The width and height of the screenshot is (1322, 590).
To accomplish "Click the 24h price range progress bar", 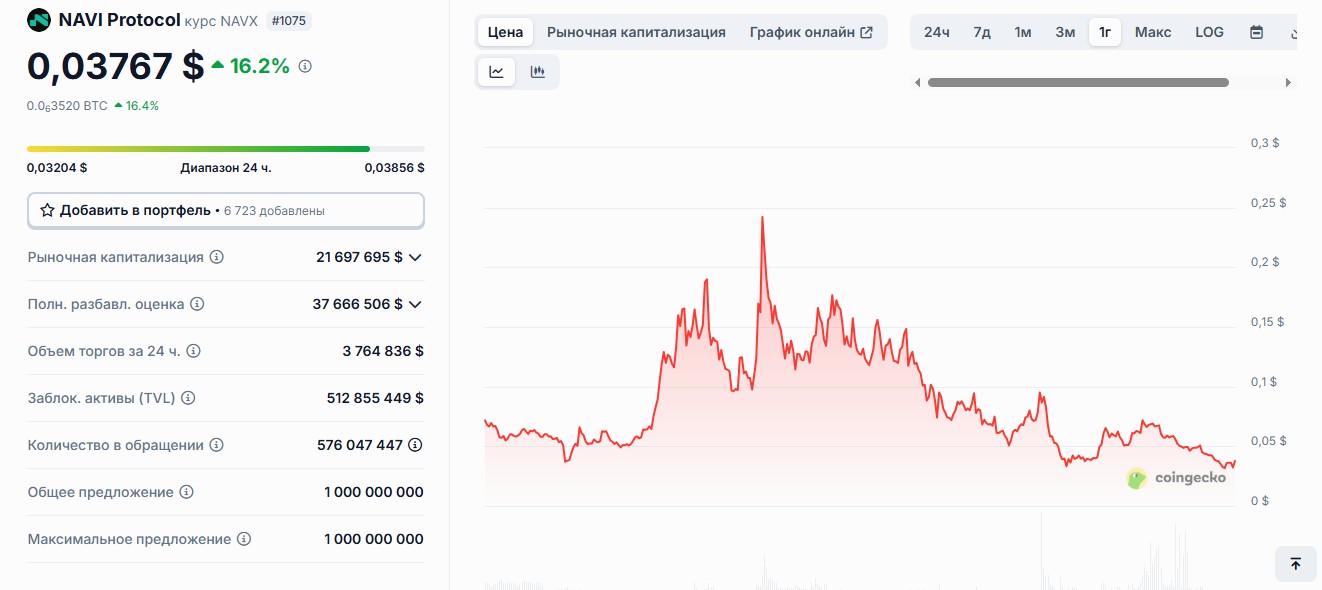I will click(x=225, y=149).
